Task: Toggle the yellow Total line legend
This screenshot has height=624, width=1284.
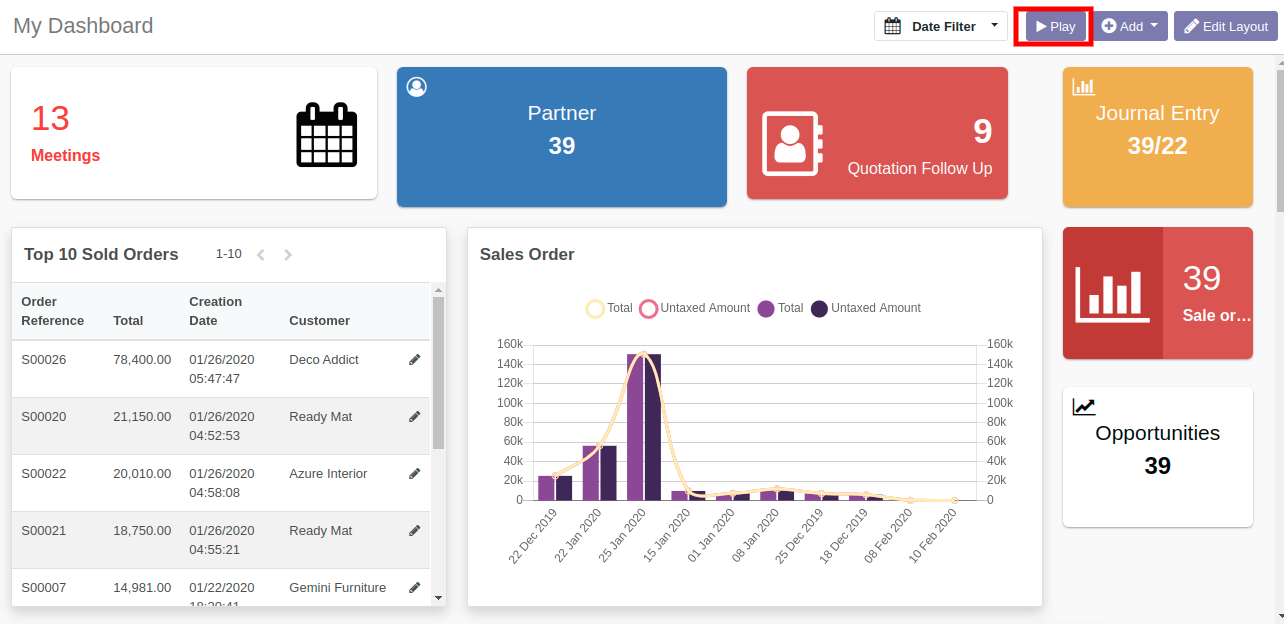Action: click(x=595, y=309)
